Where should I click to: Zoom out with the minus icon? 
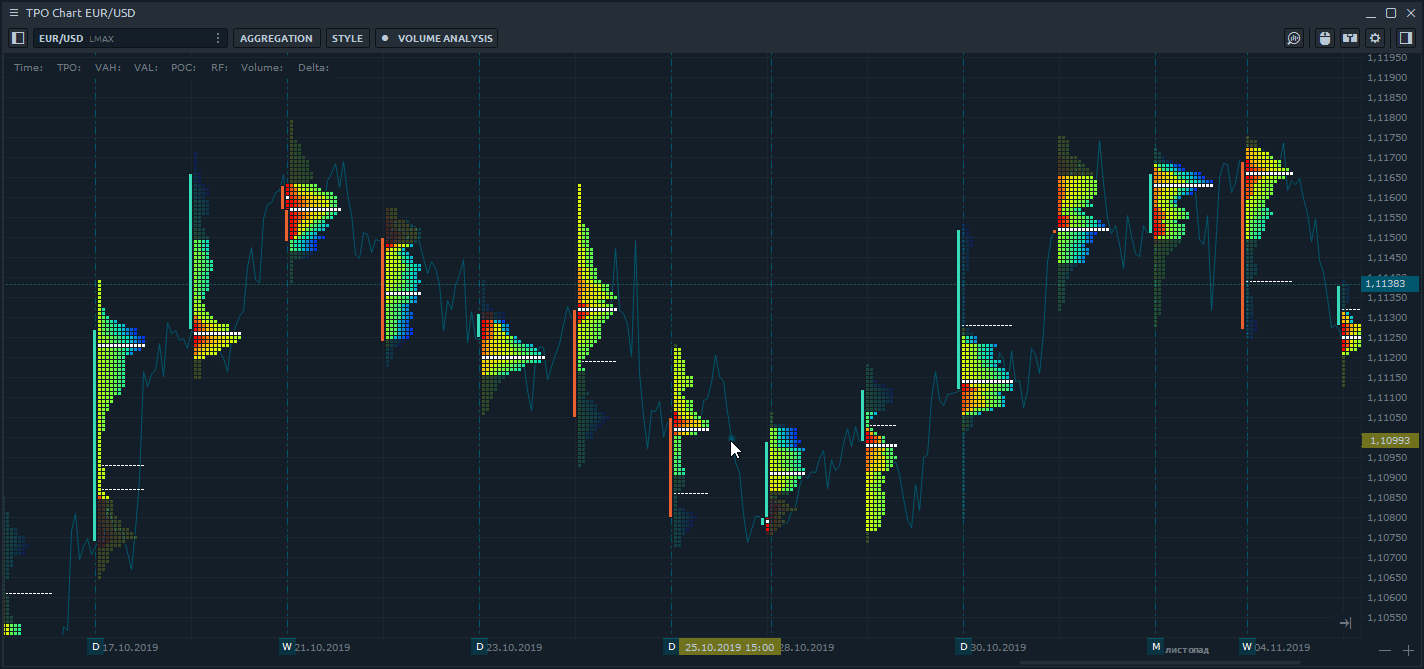[1385, 651]
